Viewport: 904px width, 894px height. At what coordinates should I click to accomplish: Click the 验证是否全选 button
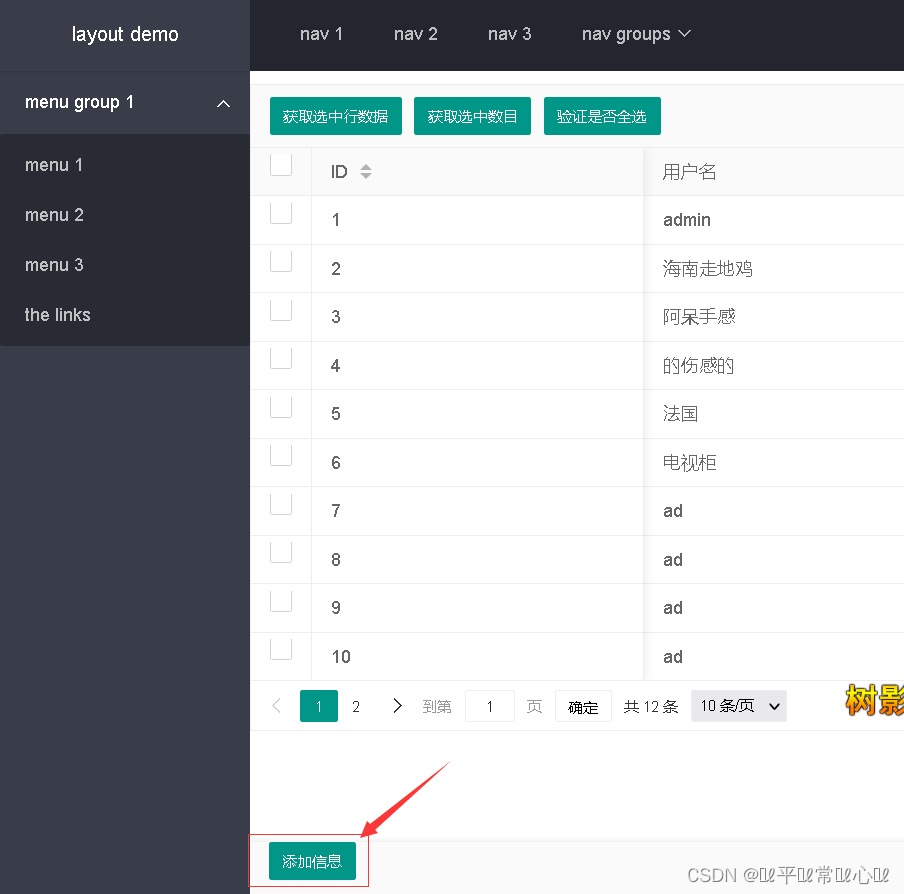tap(602, 115)
